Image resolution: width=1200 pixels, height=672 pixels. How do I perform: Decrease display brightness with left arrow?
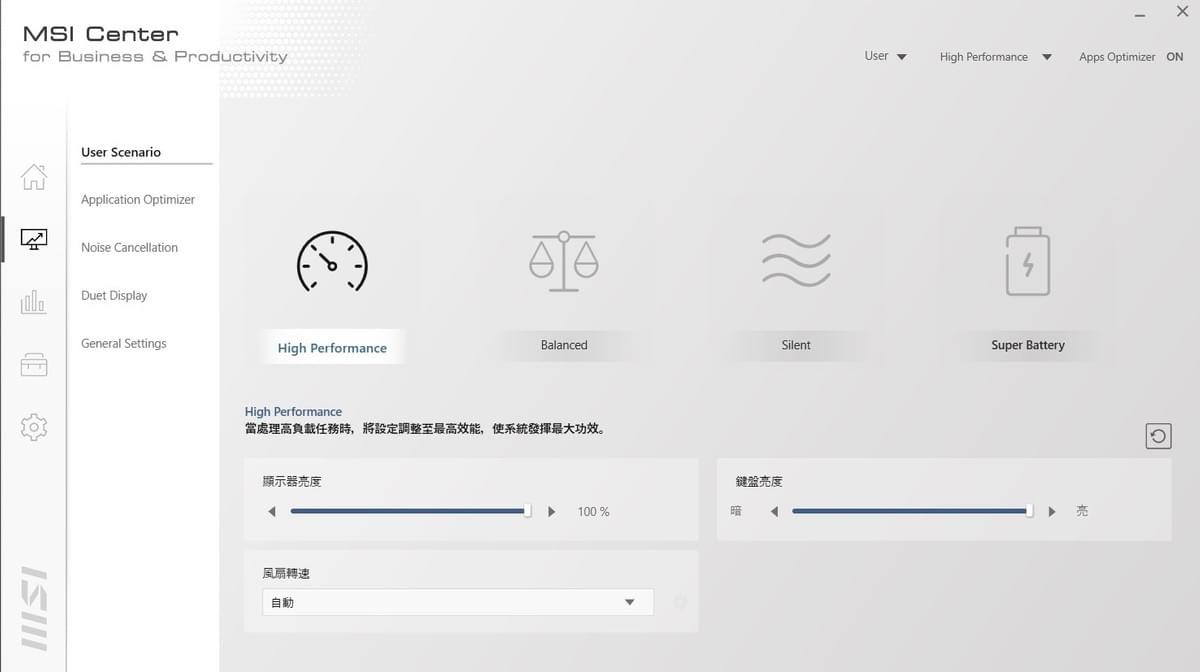(272, 512)
